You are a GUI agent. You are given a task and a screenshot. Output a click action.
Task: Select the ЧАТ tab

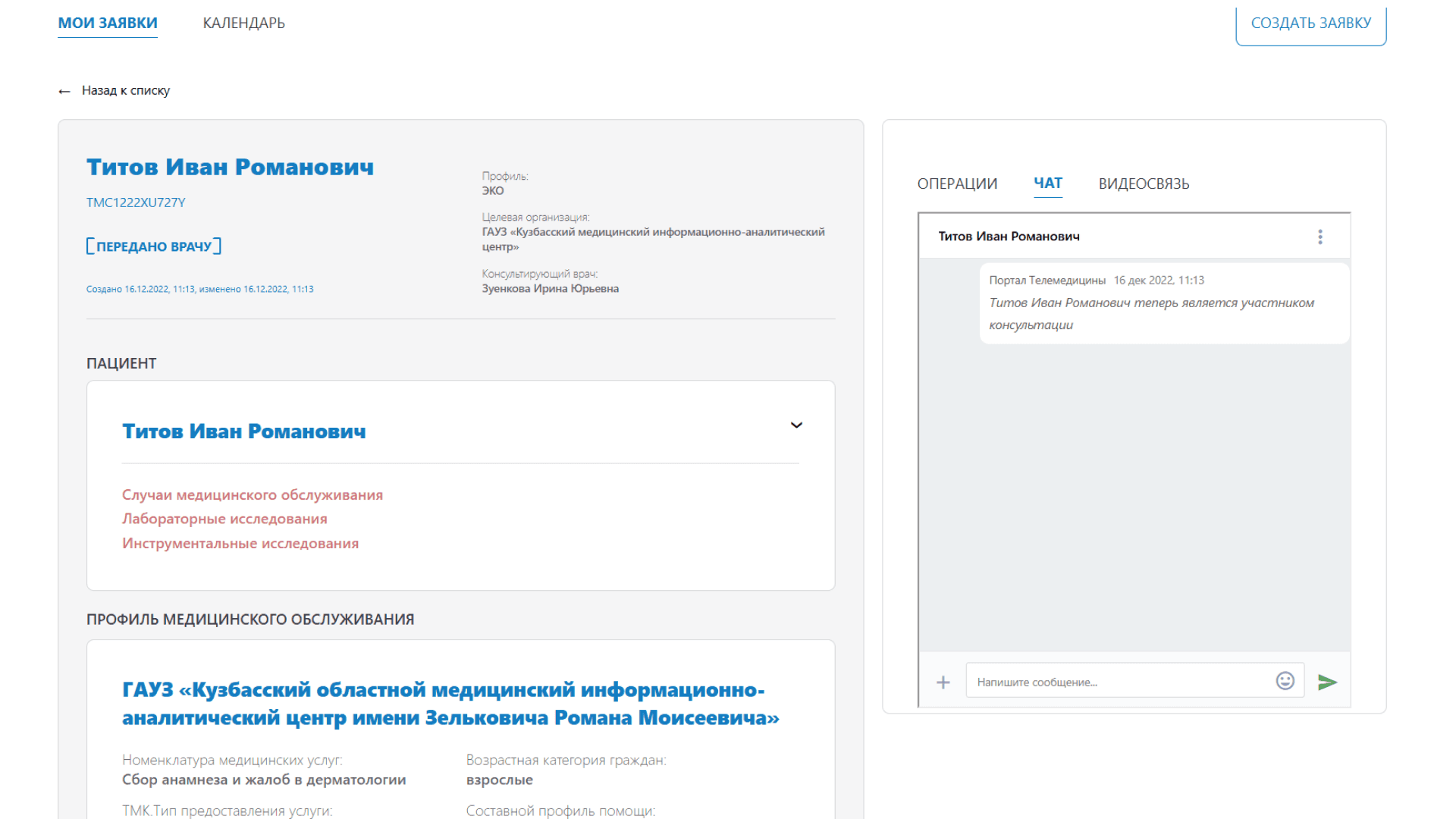pos(1048,184)
